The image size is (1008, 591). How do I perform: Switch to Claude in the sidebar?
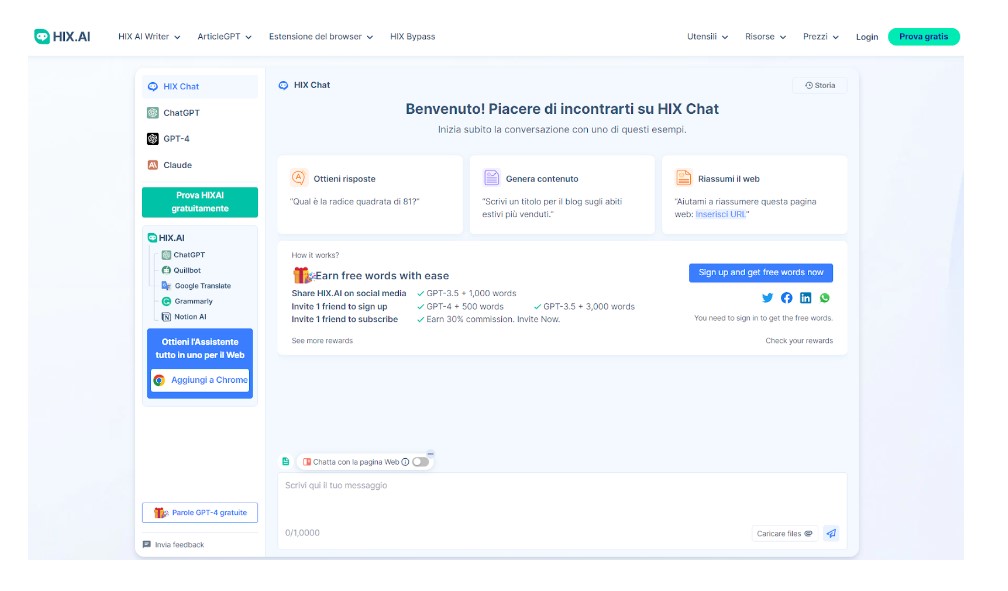point(177,165)
